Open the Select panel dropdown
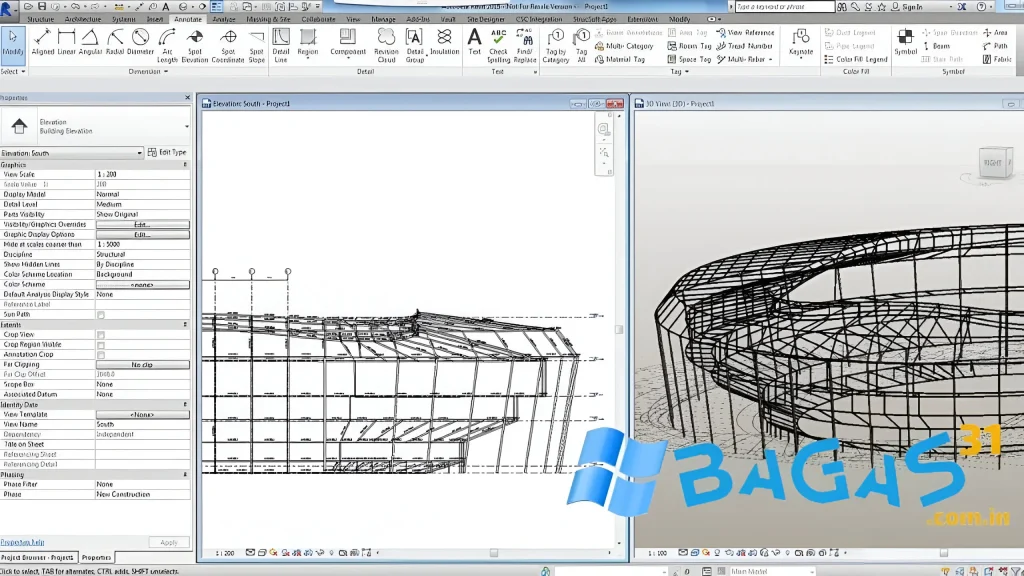The image size is (1024, 576). pyautogui.click(x=13, y=71)
